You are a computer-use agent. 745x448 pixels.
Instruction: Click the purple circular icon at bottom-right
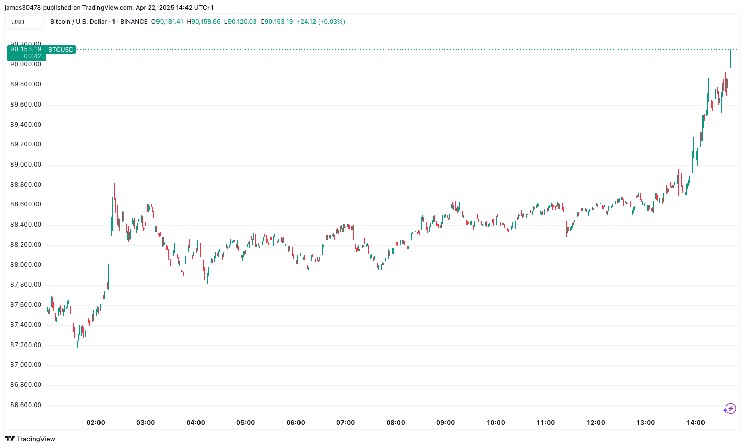click(x=729, y=407)
